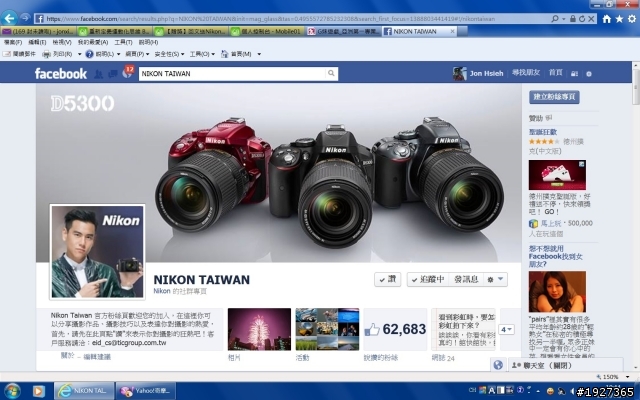Click the browser Forward arrow button
This screenshot has width=640, height=400.
point(25,18)
